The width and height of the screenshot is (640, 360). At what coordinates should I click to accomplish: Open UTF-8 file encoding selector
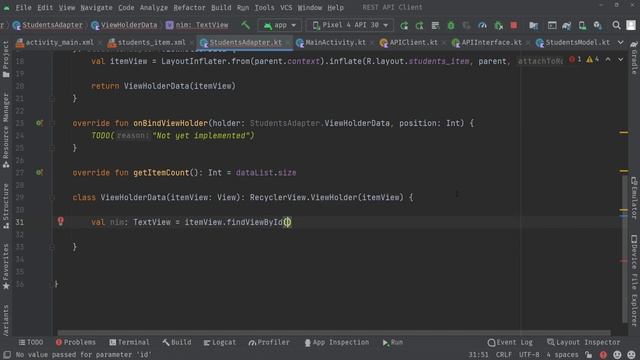(529, 355)
